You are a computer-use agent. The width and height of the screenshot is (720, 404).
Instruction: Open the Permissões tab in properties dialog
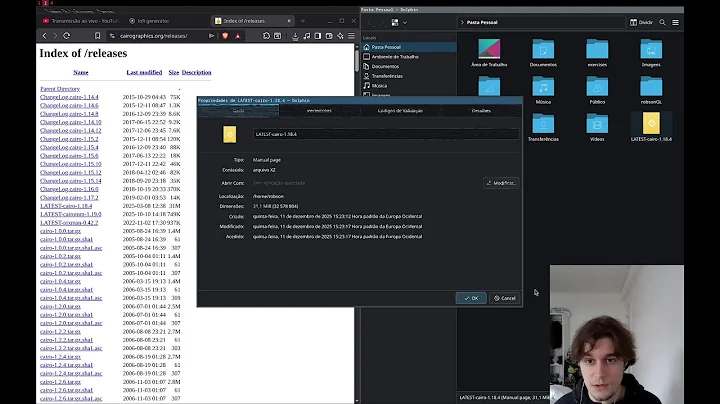(x=319, y=111)
